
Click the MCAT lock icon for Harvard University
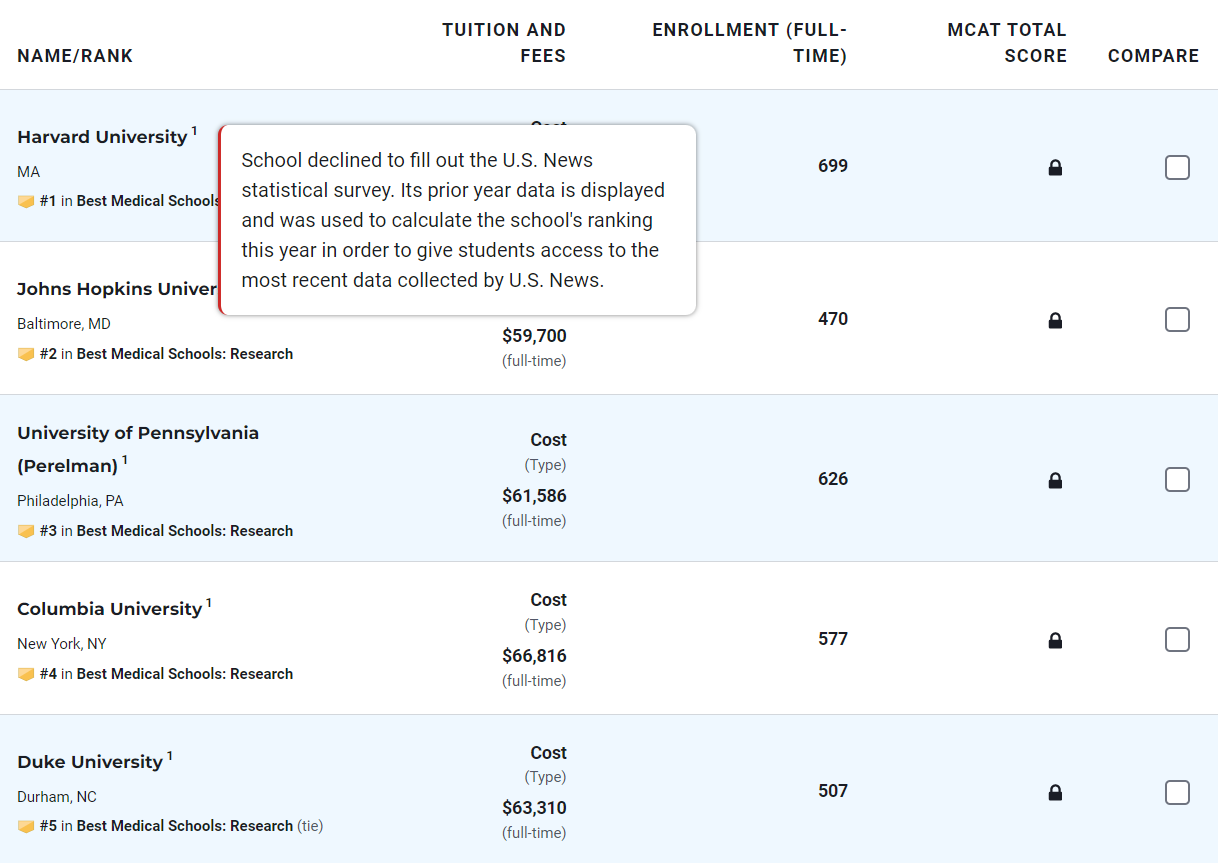[x=1055, y=168]
